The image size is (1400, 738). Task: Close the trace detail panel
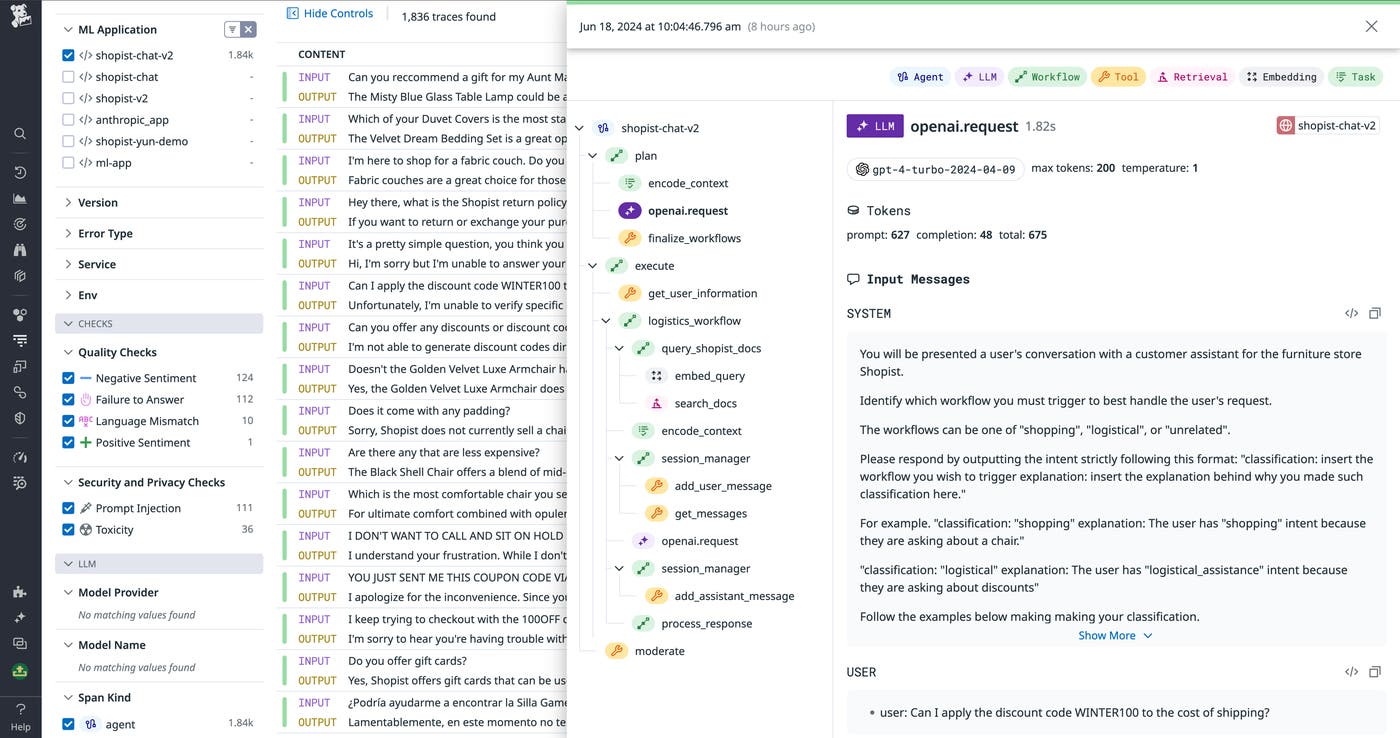pyautogui.click(x=1371, y=27)
